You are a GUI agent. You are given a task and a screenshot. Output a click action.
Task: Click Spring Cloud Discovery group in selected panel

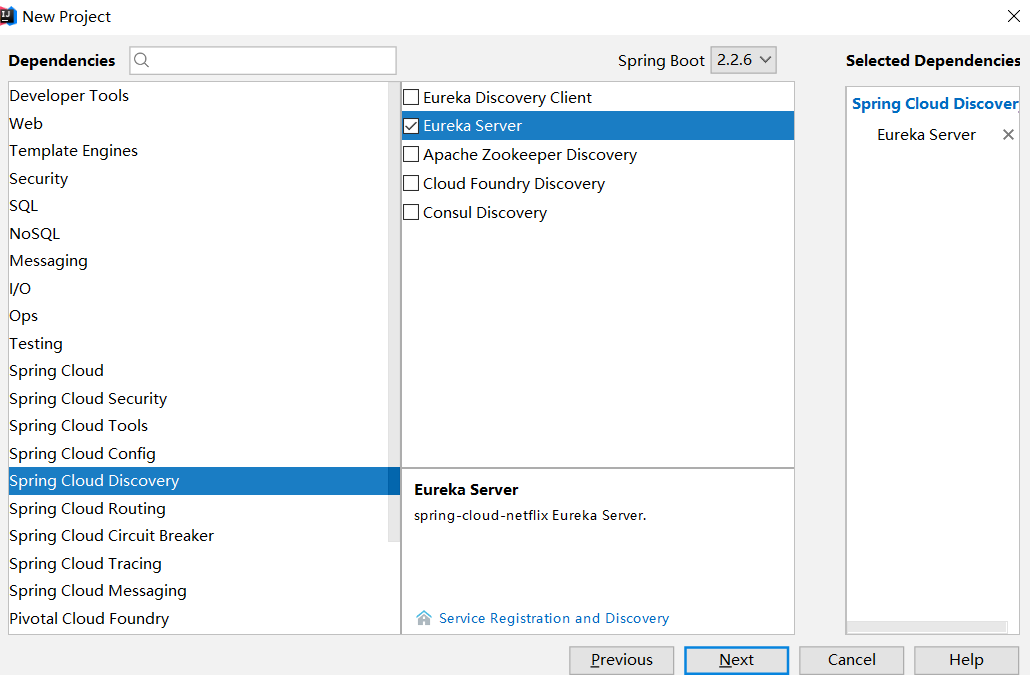tap(935, 104)
